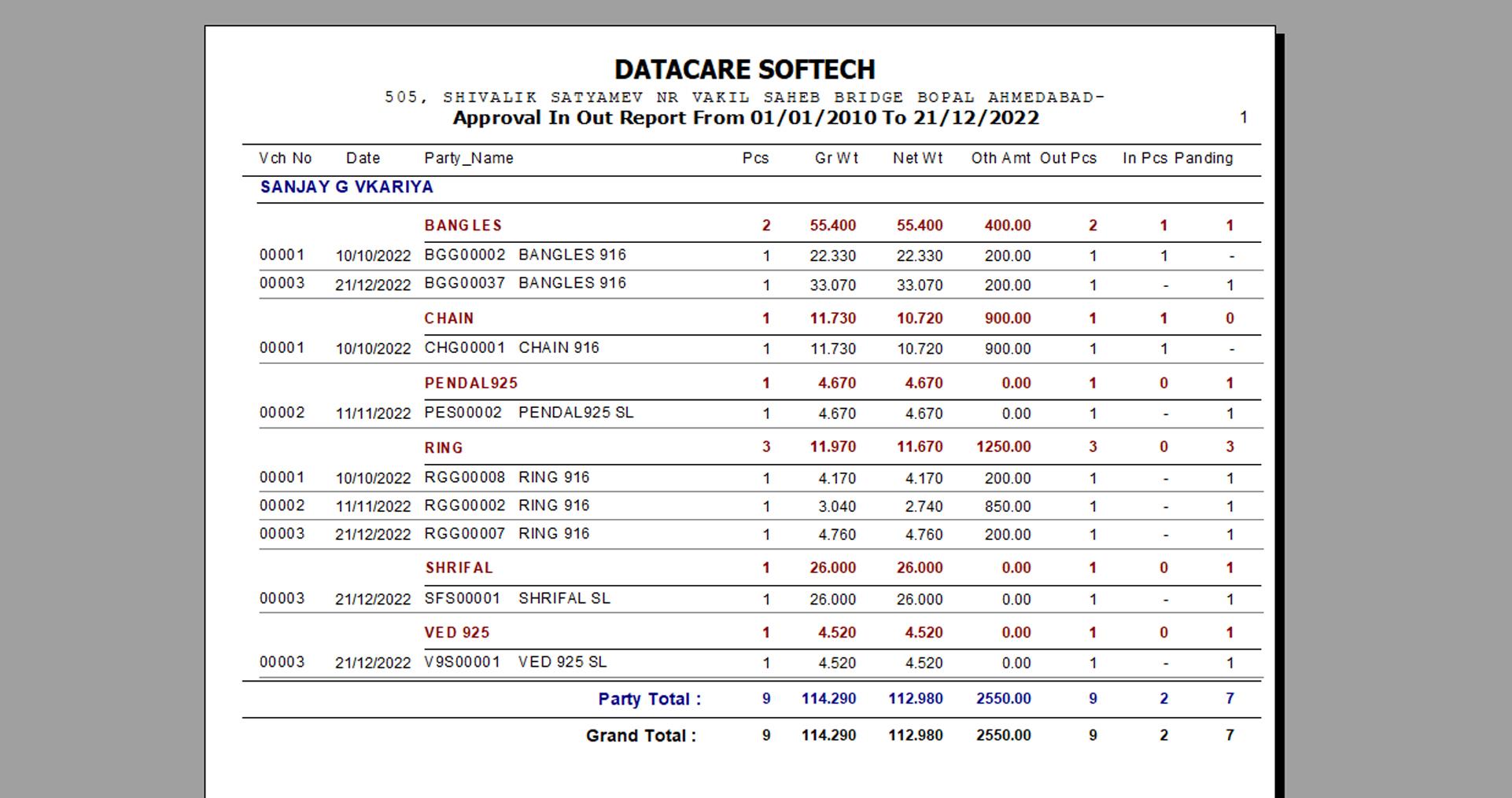The image size is (1512, 798).
Task: Select item RGG00002 RING 916
Action: click(x=507, y=506)
